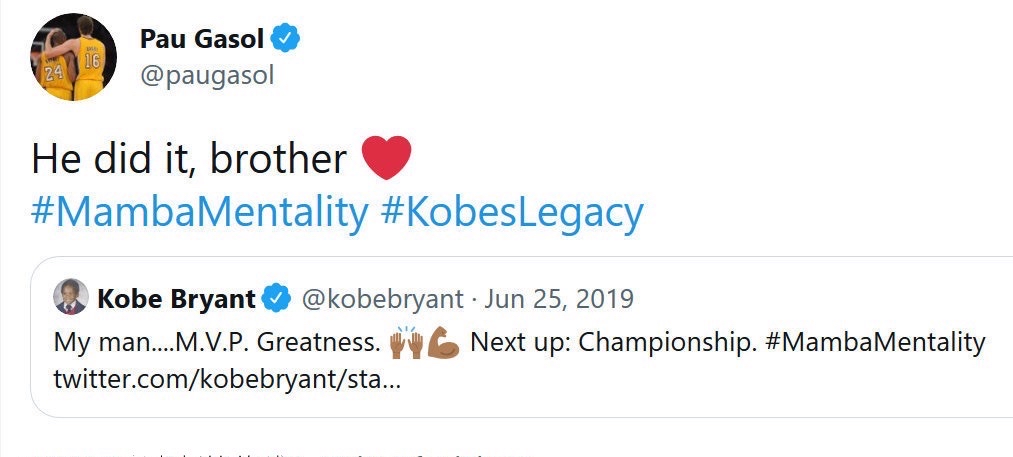This screenshot has width=1013, height=457.
Task: Open the #KobesLegacy hashtag
Action: tap(512, 212)
